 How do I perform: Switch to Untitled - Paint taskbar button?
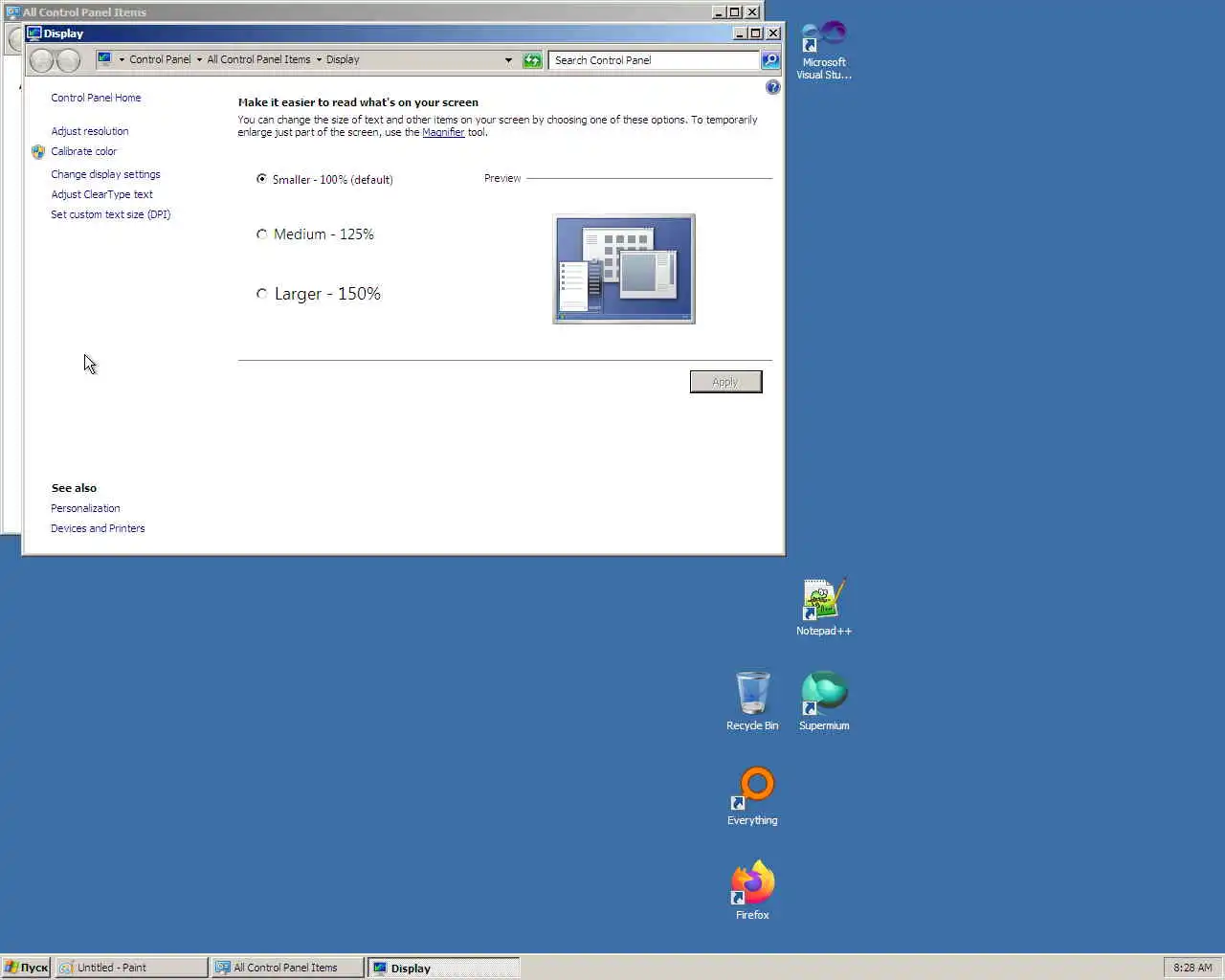(131, 968)
